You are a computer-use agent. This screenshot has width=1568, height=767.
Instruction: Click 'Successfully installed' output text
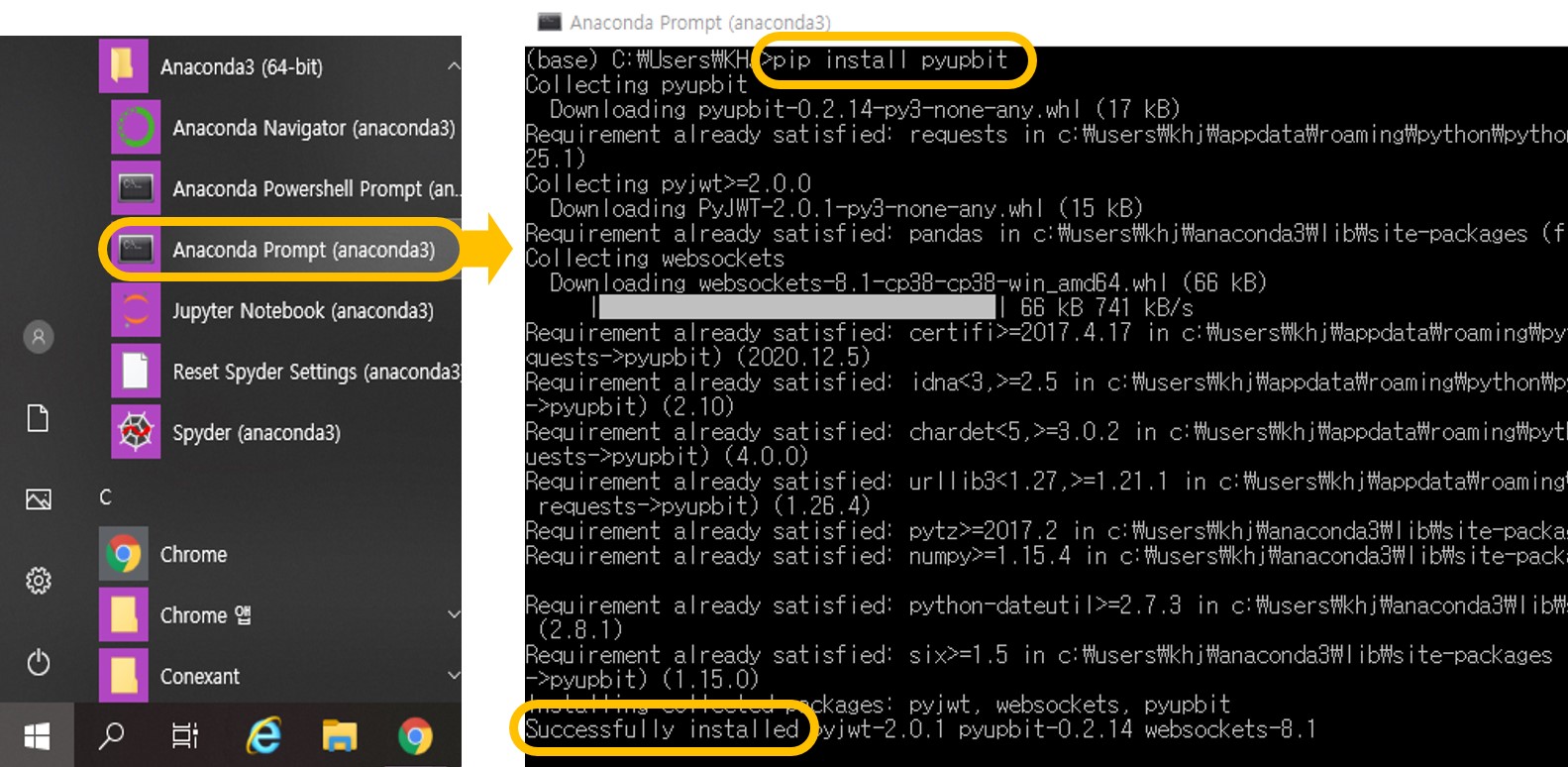[662, 730]
